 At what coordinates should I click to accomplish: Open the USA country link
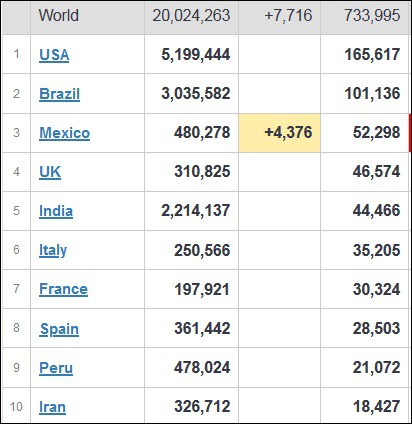(x=54, y=55)
